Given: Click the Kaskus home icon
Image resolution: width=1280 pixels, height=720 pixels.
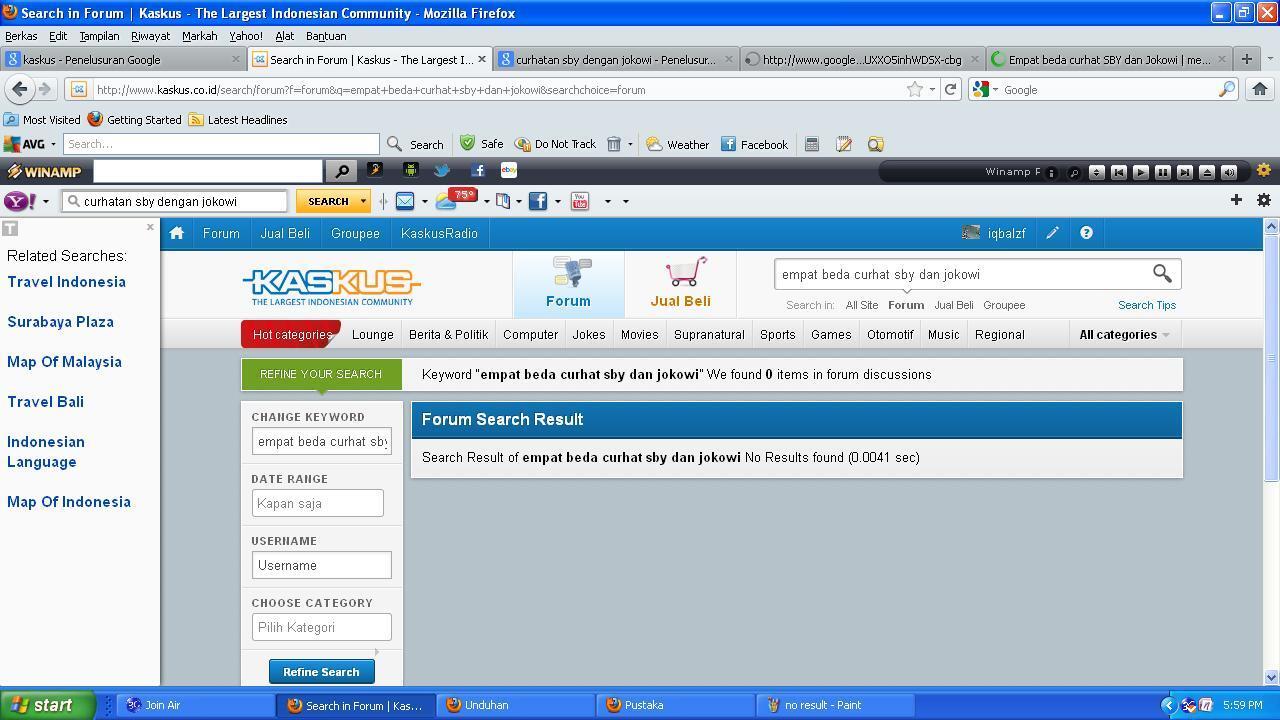Looking at the screenshot, I should tap(177, 233).
